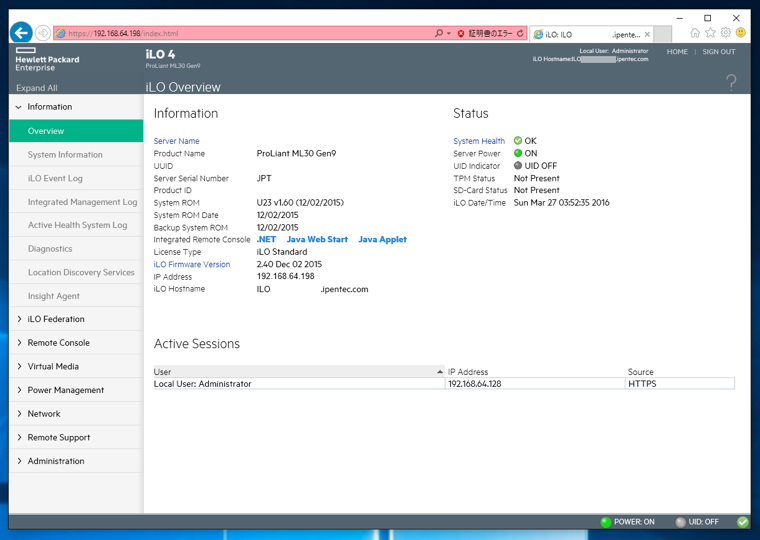Open Active Health System Log
Image resolution: width=760 pixels, height=540 pixels.
coord(77,225)
